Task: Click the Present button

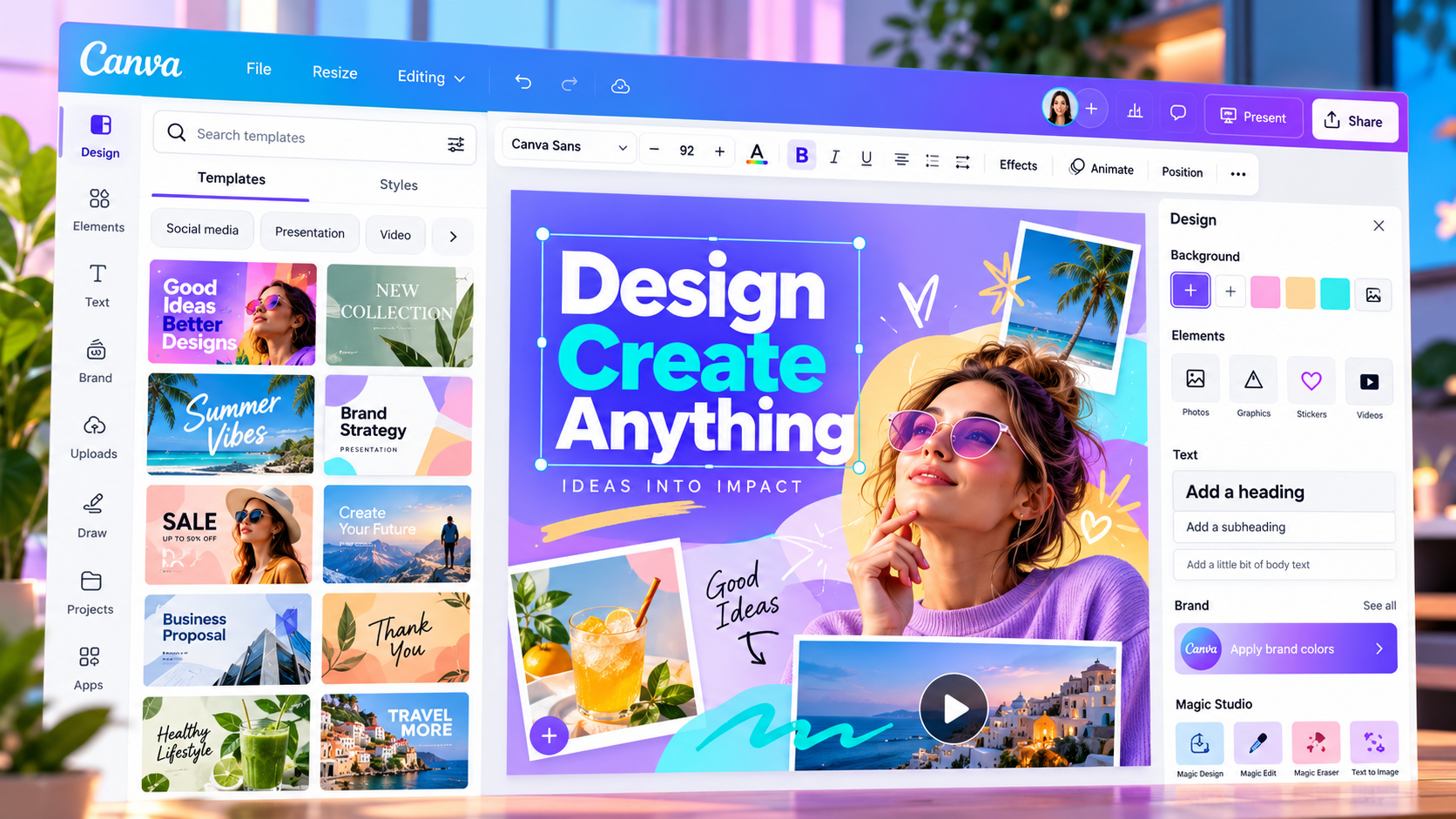Action: click(x=1253, y=117)
